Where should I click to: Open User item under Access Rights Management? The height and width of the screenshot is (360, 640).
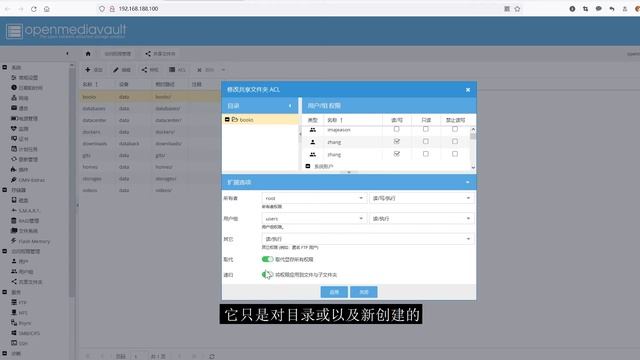[20, 261]
